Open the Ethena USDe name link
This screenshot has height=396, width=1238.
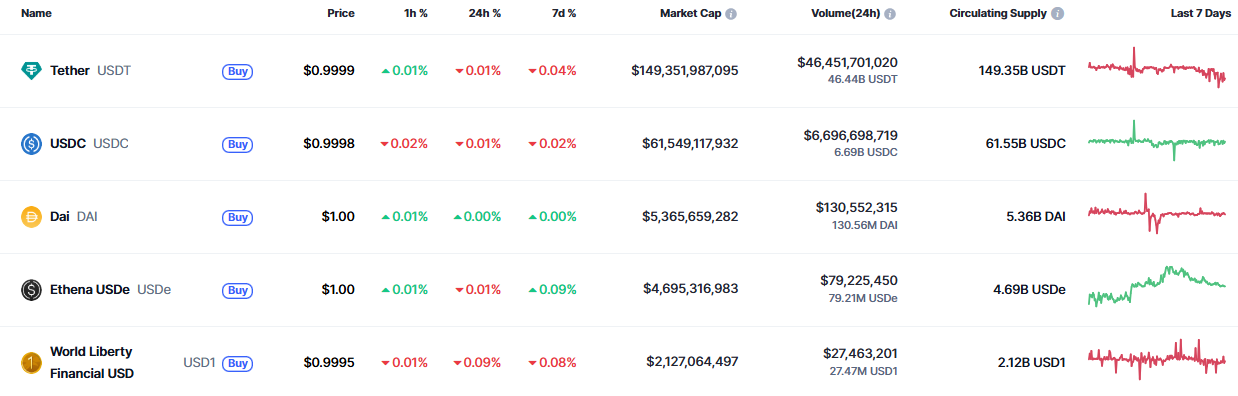tap(90, 290)
